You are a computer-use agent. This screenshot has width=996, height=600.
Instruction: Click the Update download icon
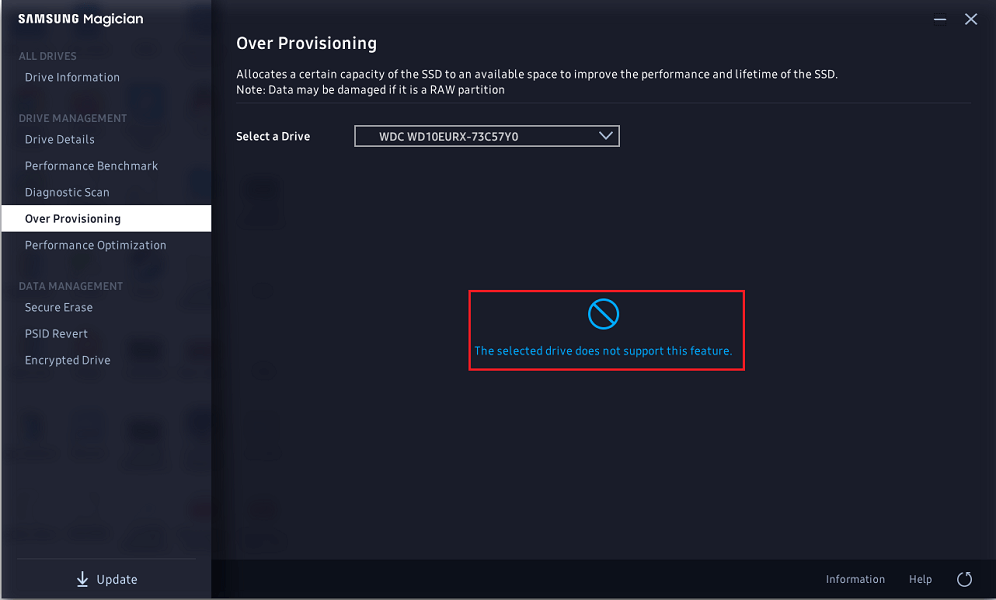tap(82, 579)
